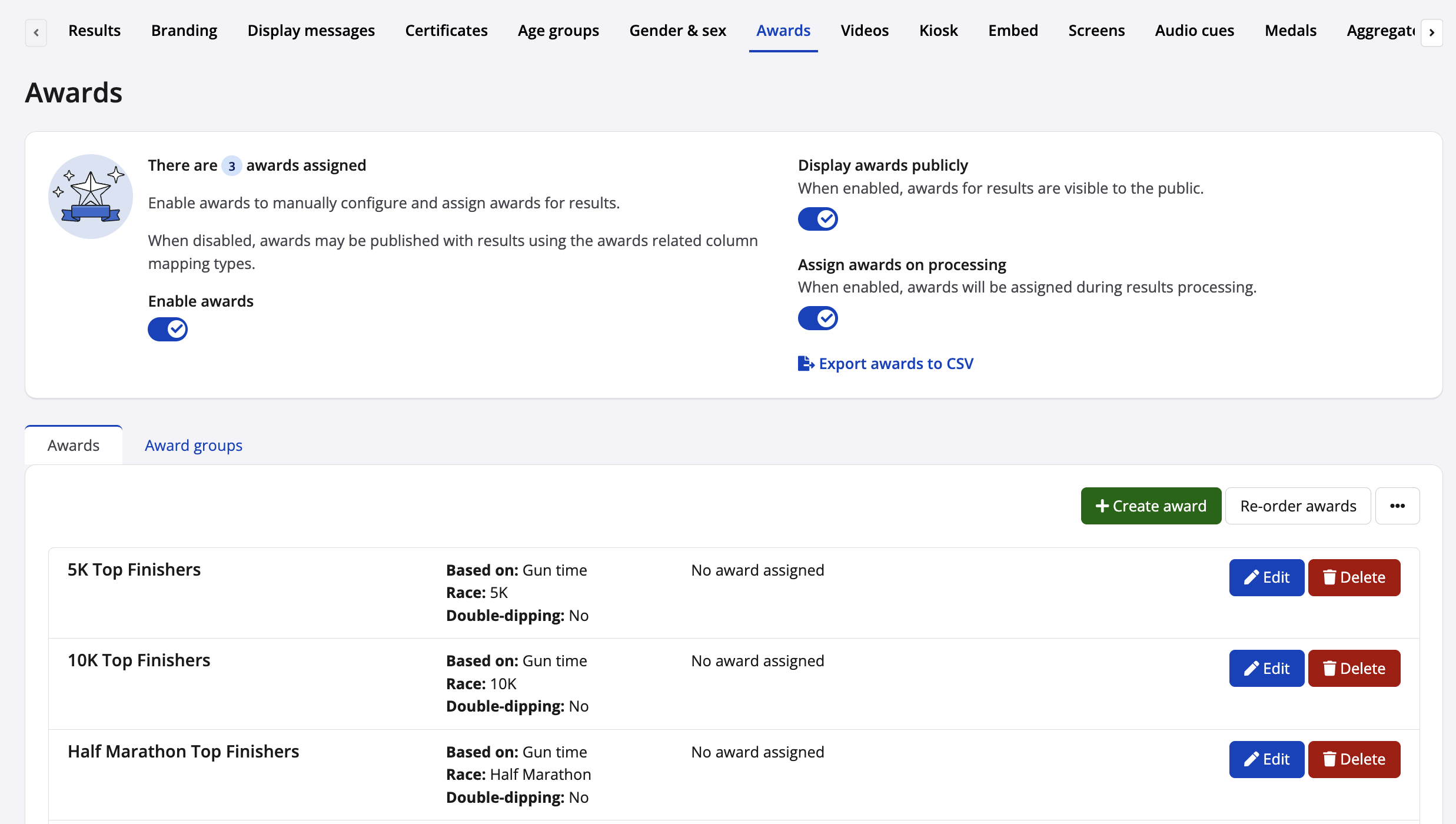Go to the Age groups tab

tap(558, 31)
